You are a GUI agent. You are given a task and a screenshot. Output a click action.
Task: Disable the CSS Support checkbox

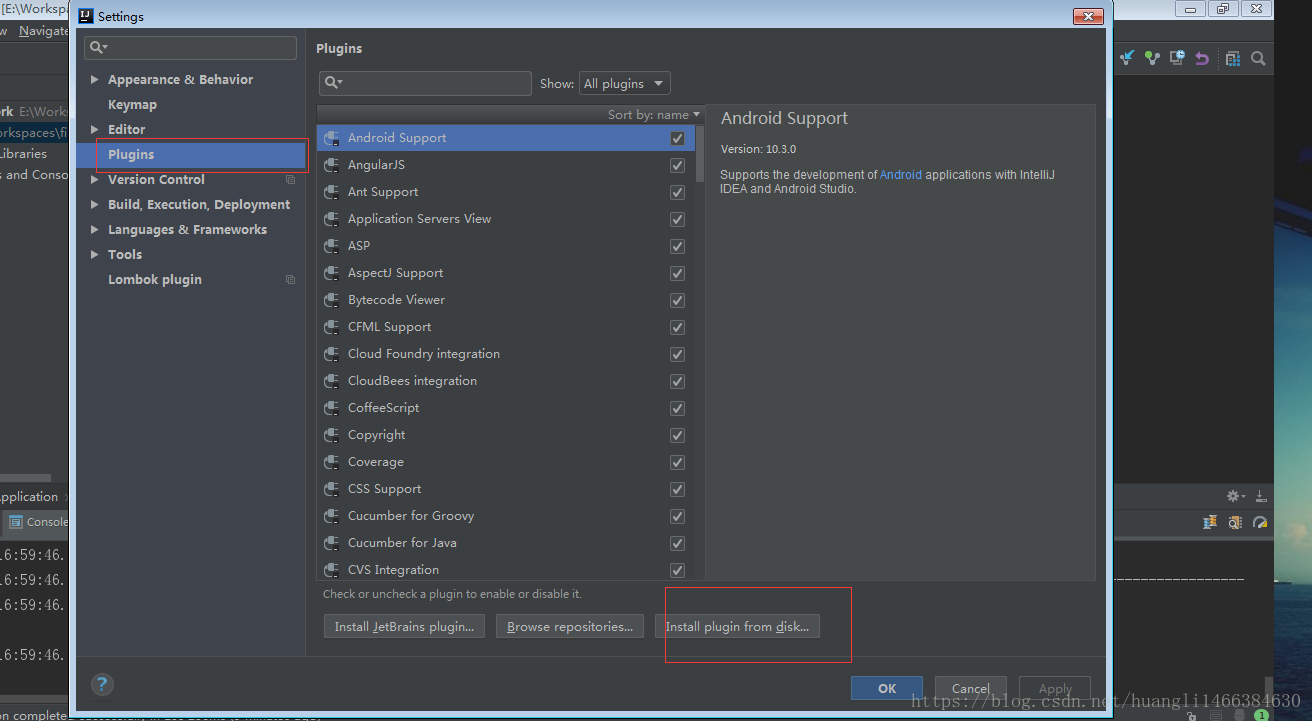click(x=677, y=490)
